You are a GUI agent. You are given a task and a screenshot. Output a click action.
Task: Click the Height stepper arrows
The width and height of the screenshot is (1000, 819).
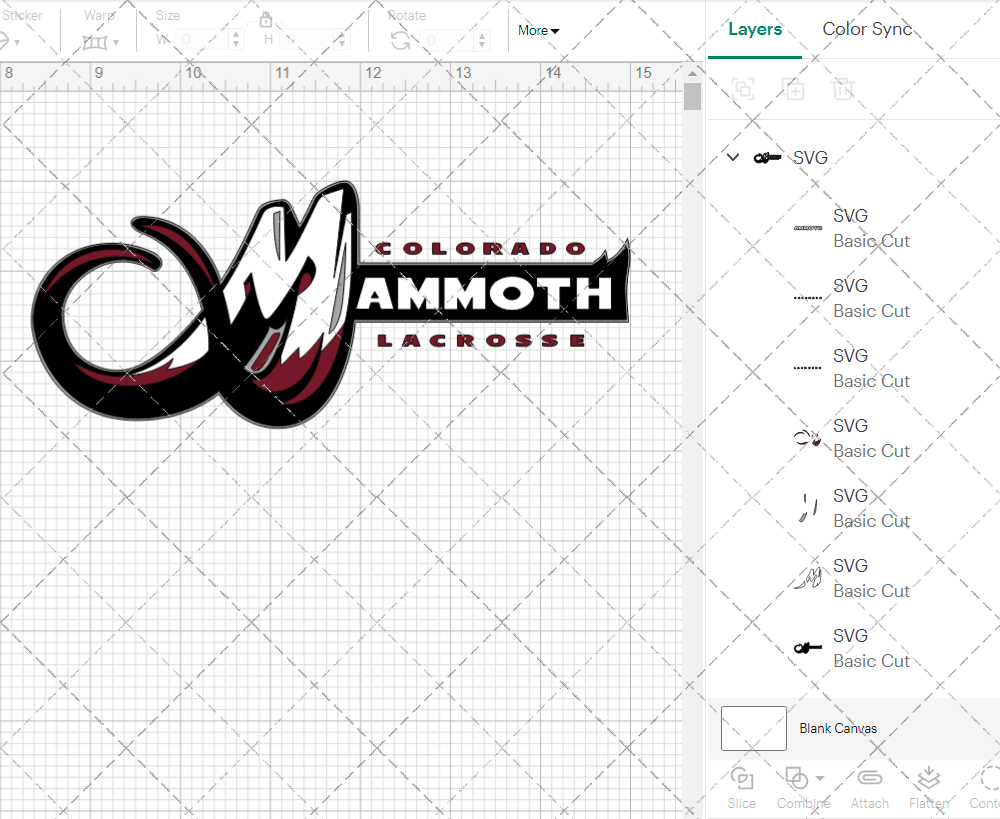(341, 40)
